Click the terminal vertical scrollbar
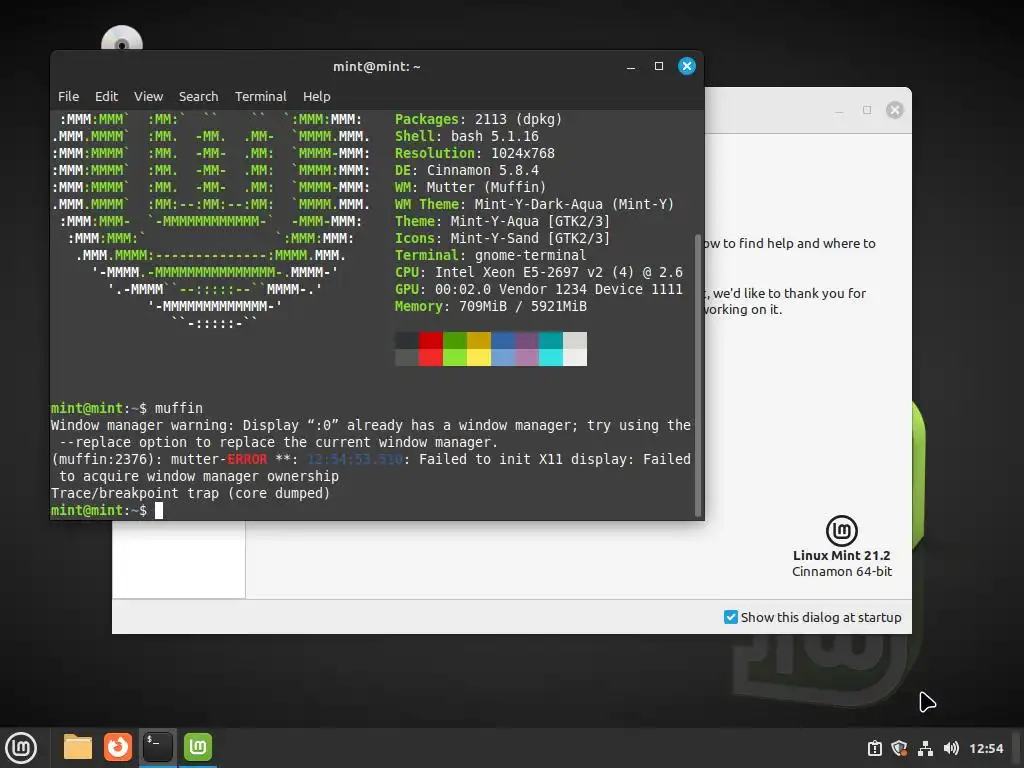 pos(698,376)
